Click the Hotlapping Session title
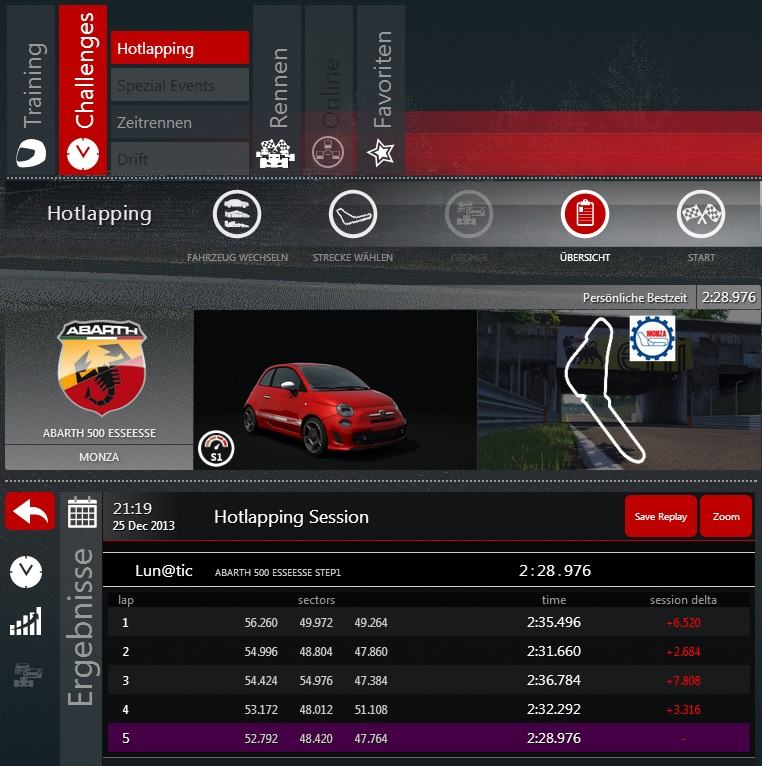 click(291, 517)
